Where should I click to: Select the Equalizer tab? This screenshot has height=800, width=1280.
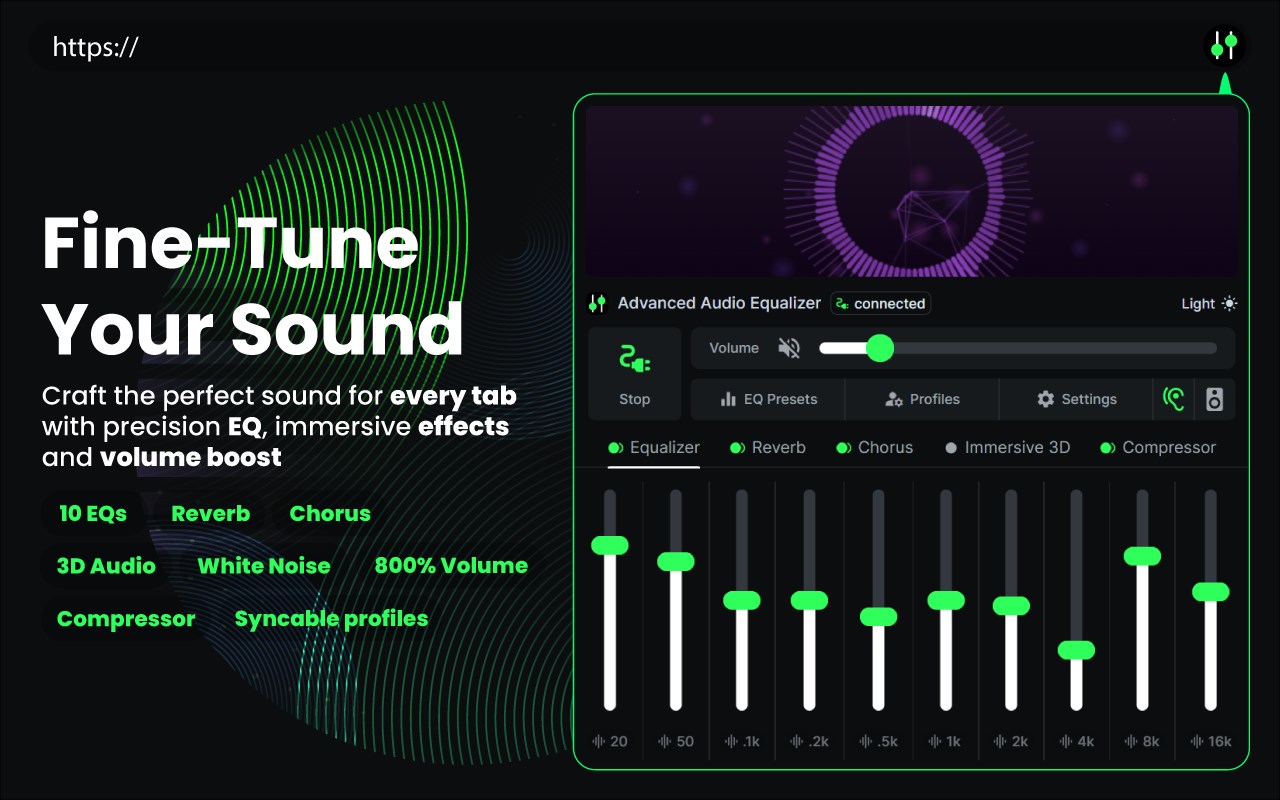pos(654,448)
